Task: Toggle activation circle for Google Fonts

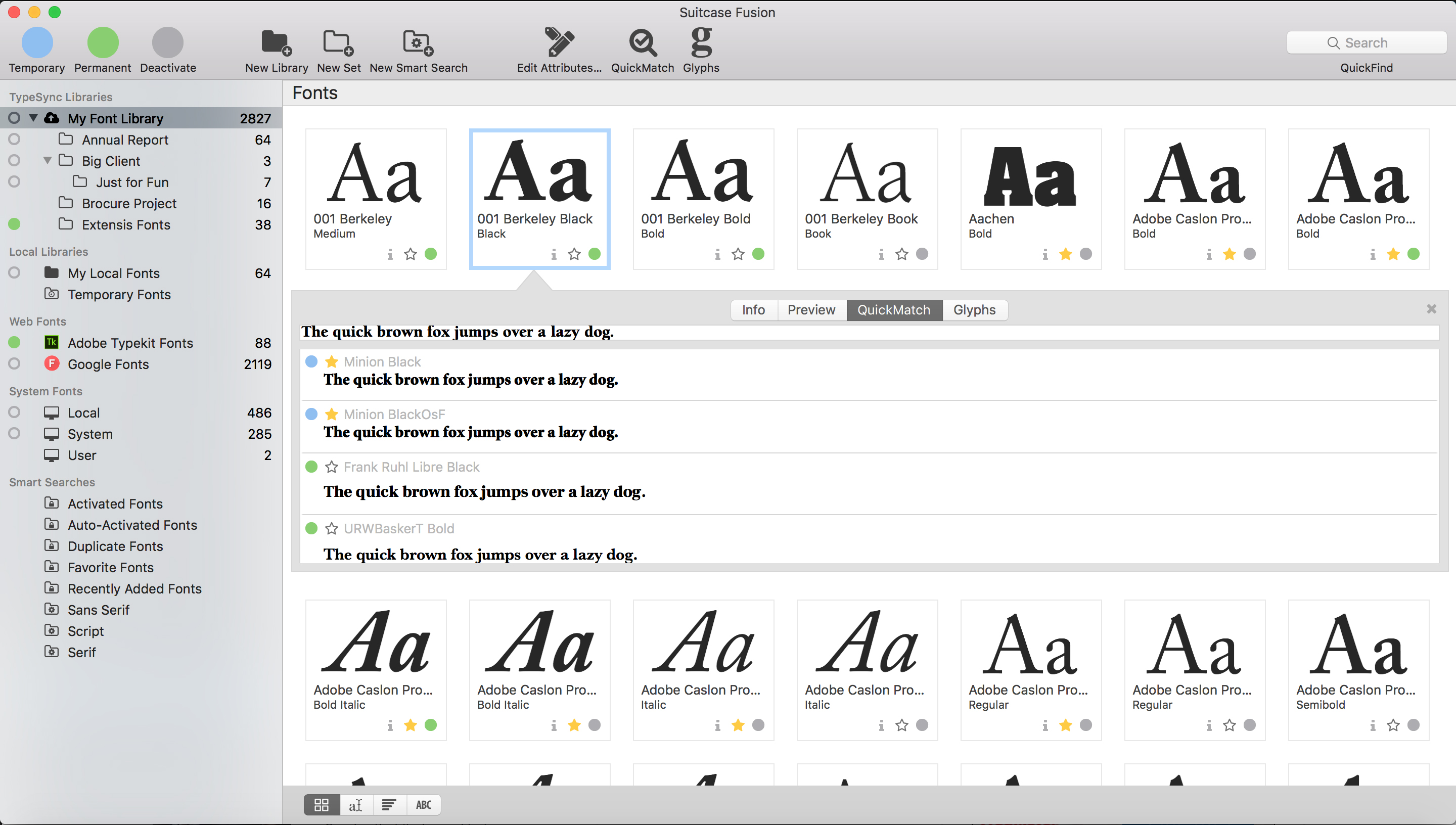Action: (14, 364)
